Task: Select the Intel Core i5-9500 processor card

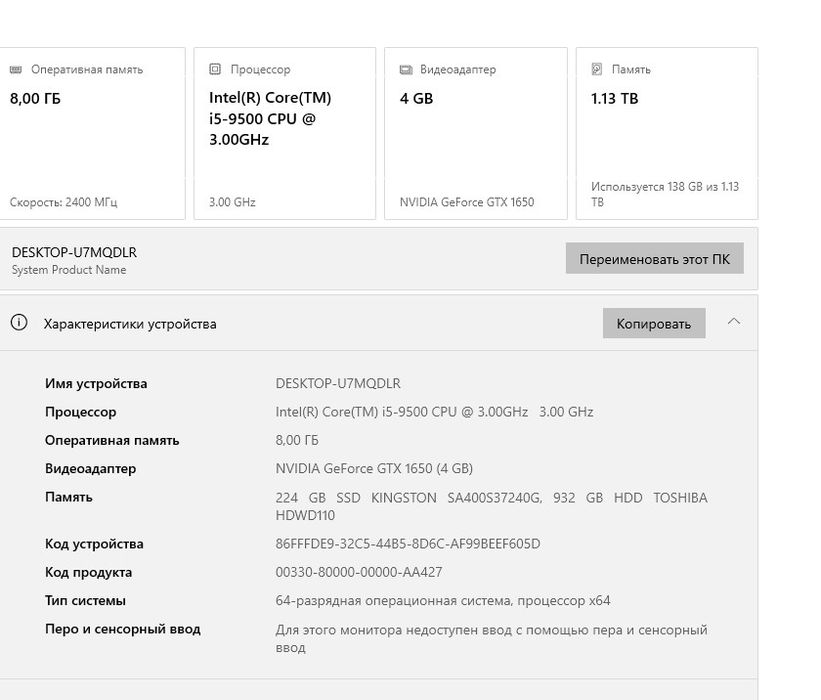Action: [x=284, y=140]
